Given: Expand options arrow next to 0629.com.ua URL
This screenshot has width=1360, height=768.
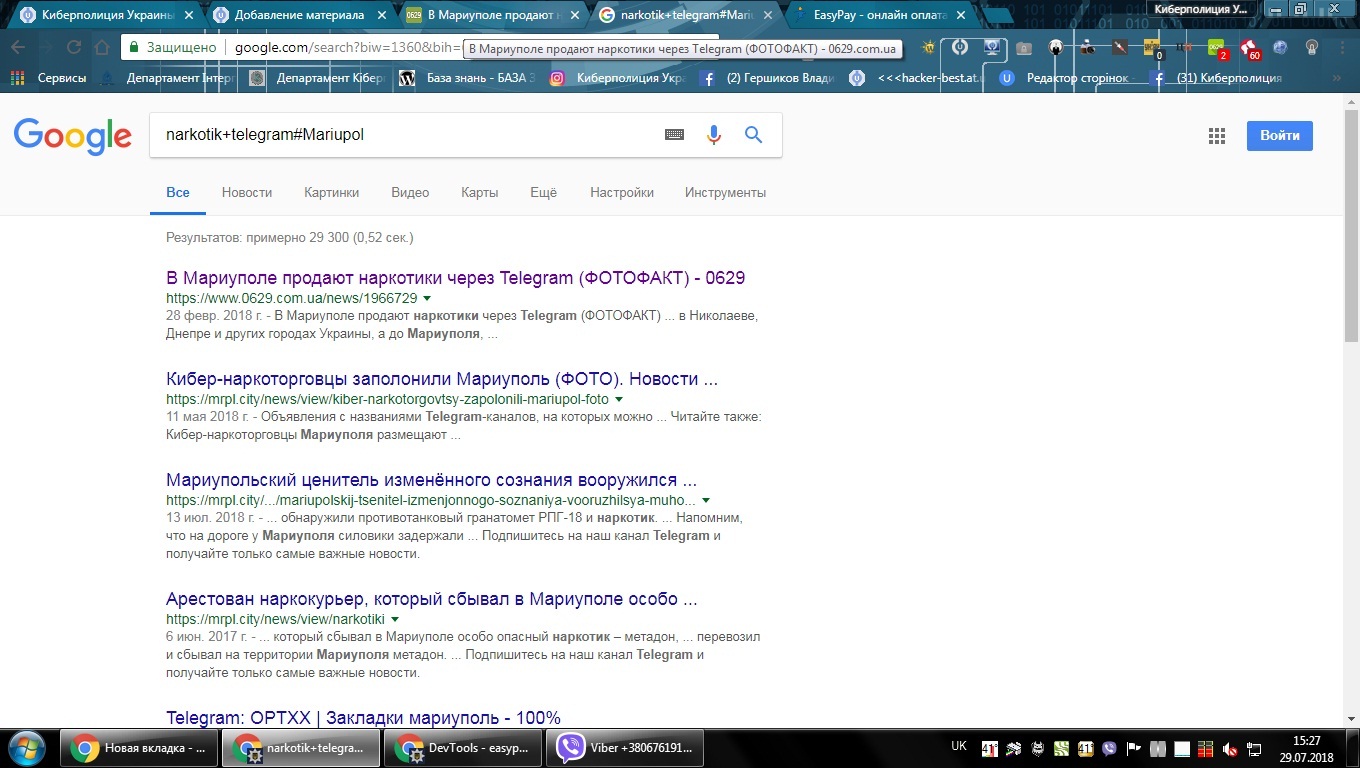Looking at the screenshot, I should click(x=427, y=299).
